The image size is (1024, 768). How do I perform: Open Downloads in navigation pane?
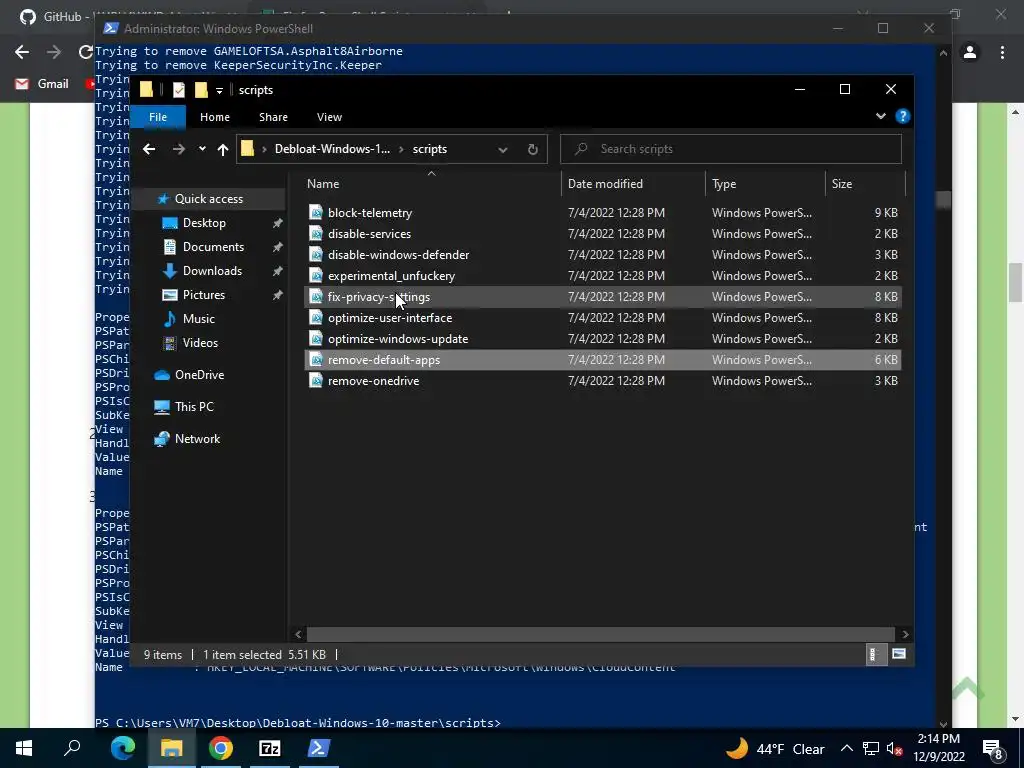pyautogui.click(x=212, y=270)
